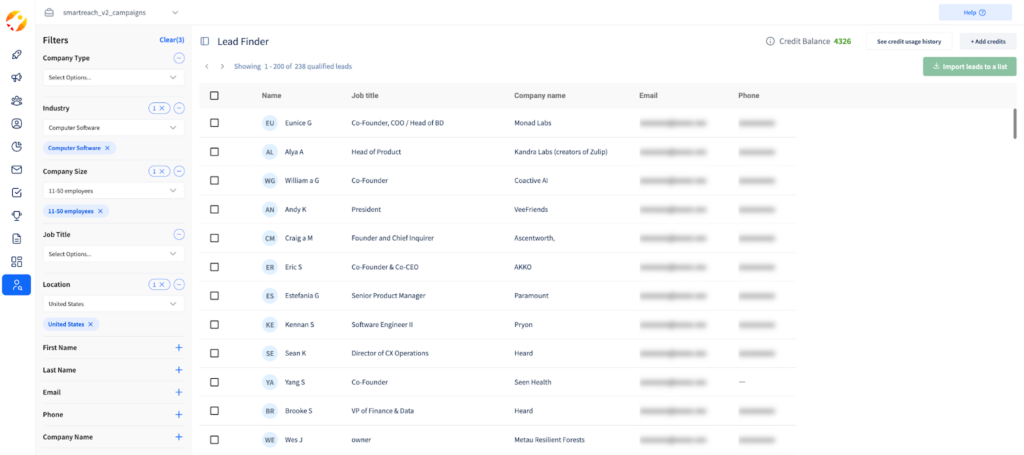Open the Job Title select options dropdown
The height and width of the screenshot is (455, 1024).
(113, 254)
